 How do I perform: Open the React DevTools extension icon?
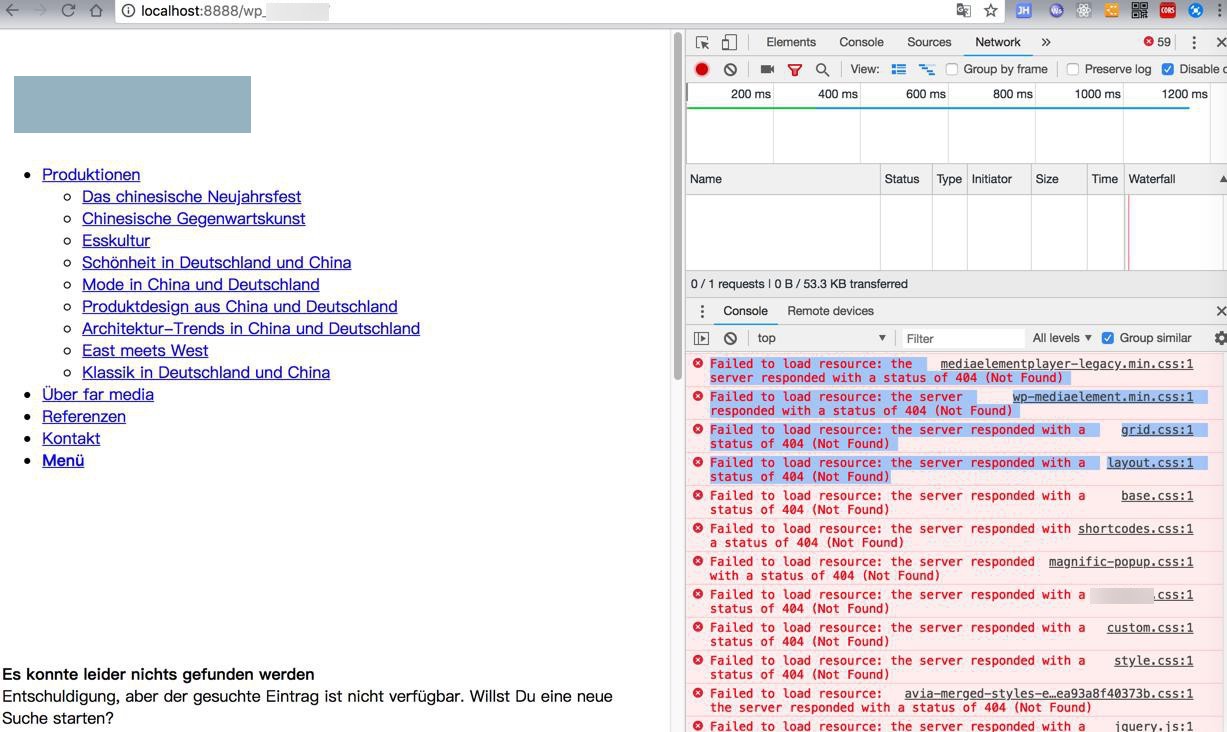point(1083,10)
